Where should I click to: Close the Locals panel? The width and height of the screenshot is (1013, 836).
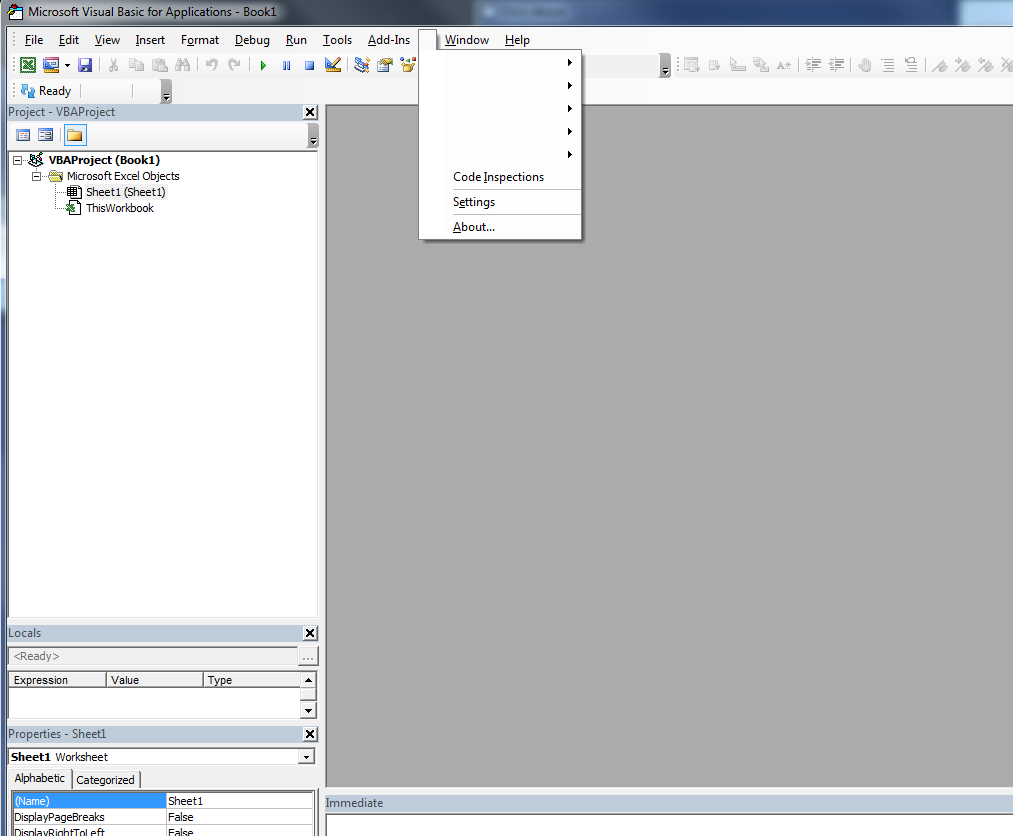point(310,634)
